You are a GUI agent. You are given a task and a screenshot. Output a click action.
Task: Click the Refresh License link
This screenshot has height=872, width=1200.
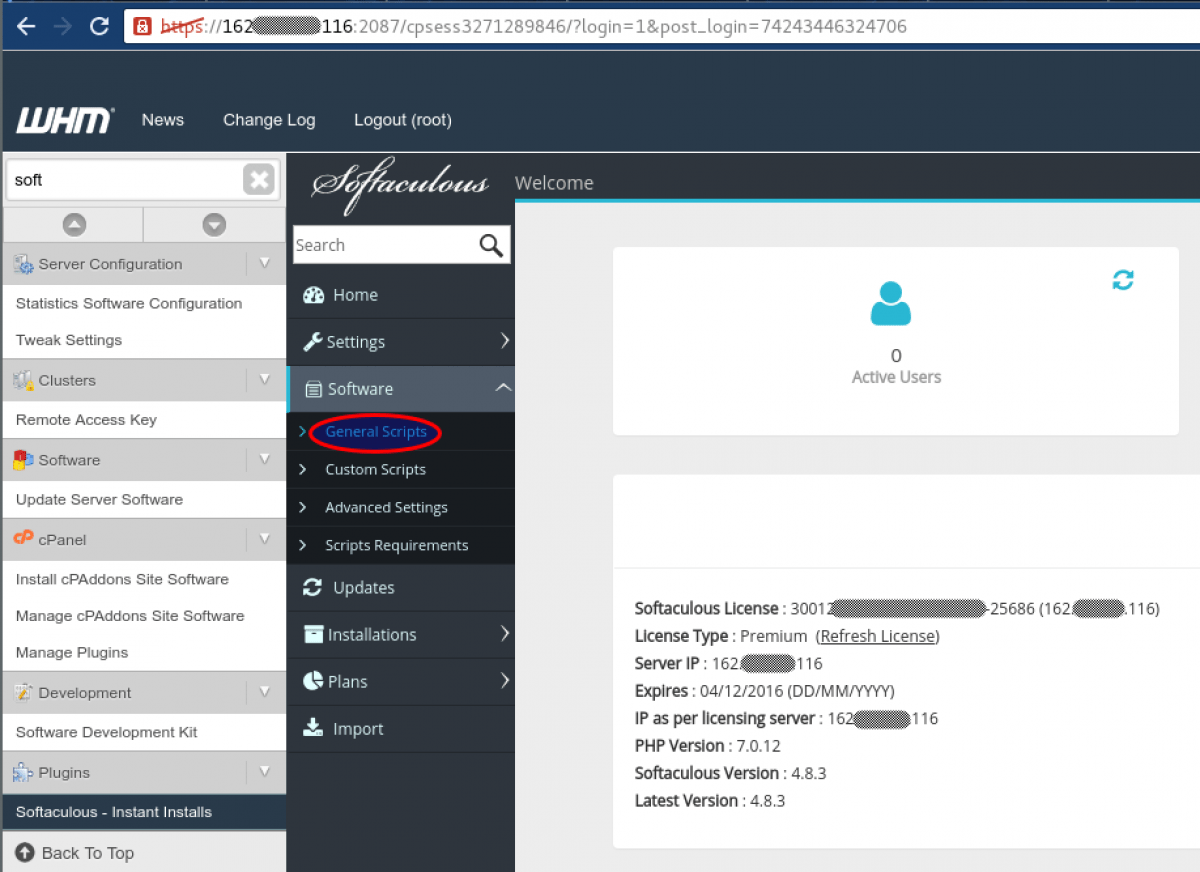[x=877, y=635]
